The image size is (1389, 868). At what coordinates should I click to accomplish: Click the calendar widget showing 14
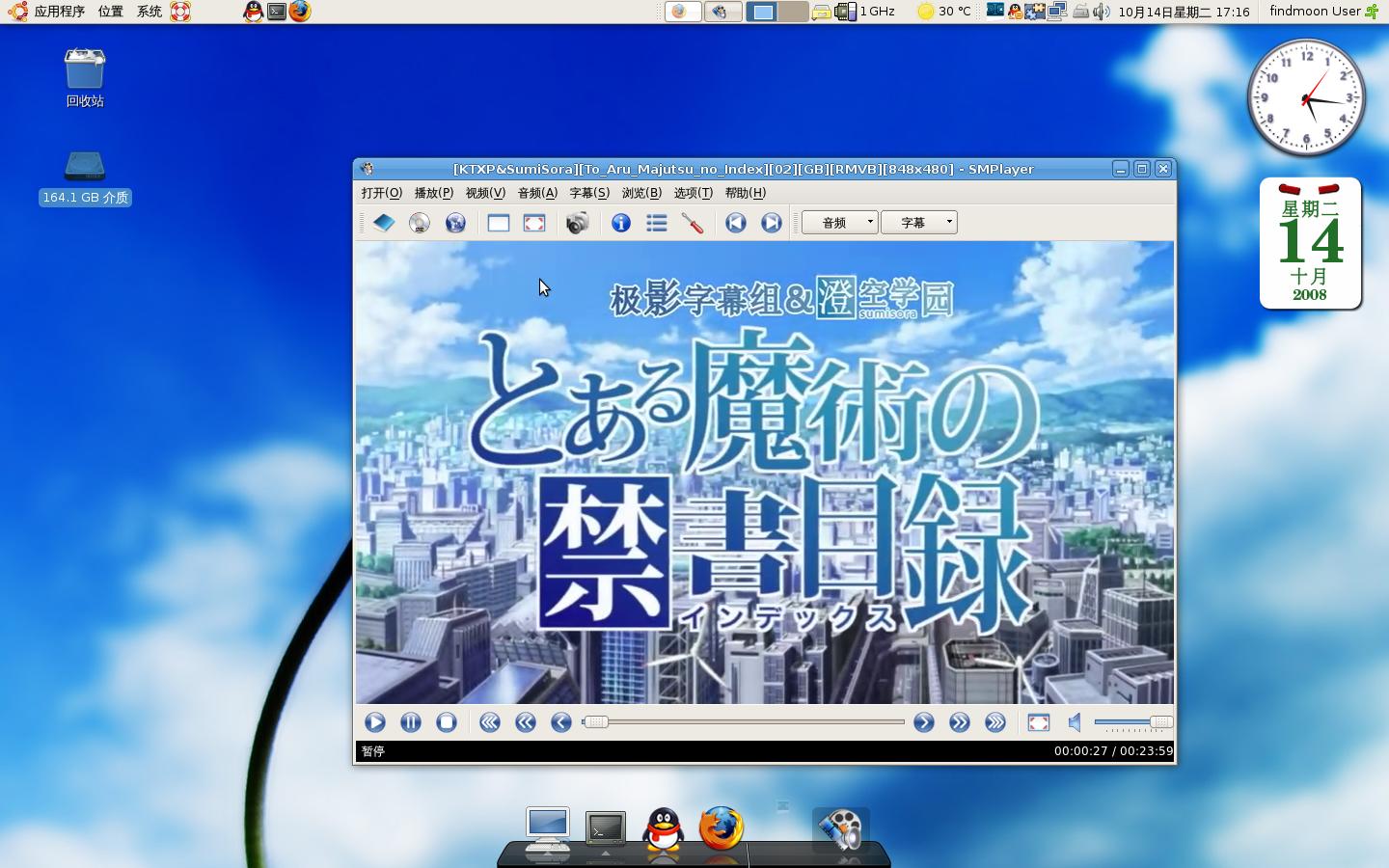(1310, 243)
